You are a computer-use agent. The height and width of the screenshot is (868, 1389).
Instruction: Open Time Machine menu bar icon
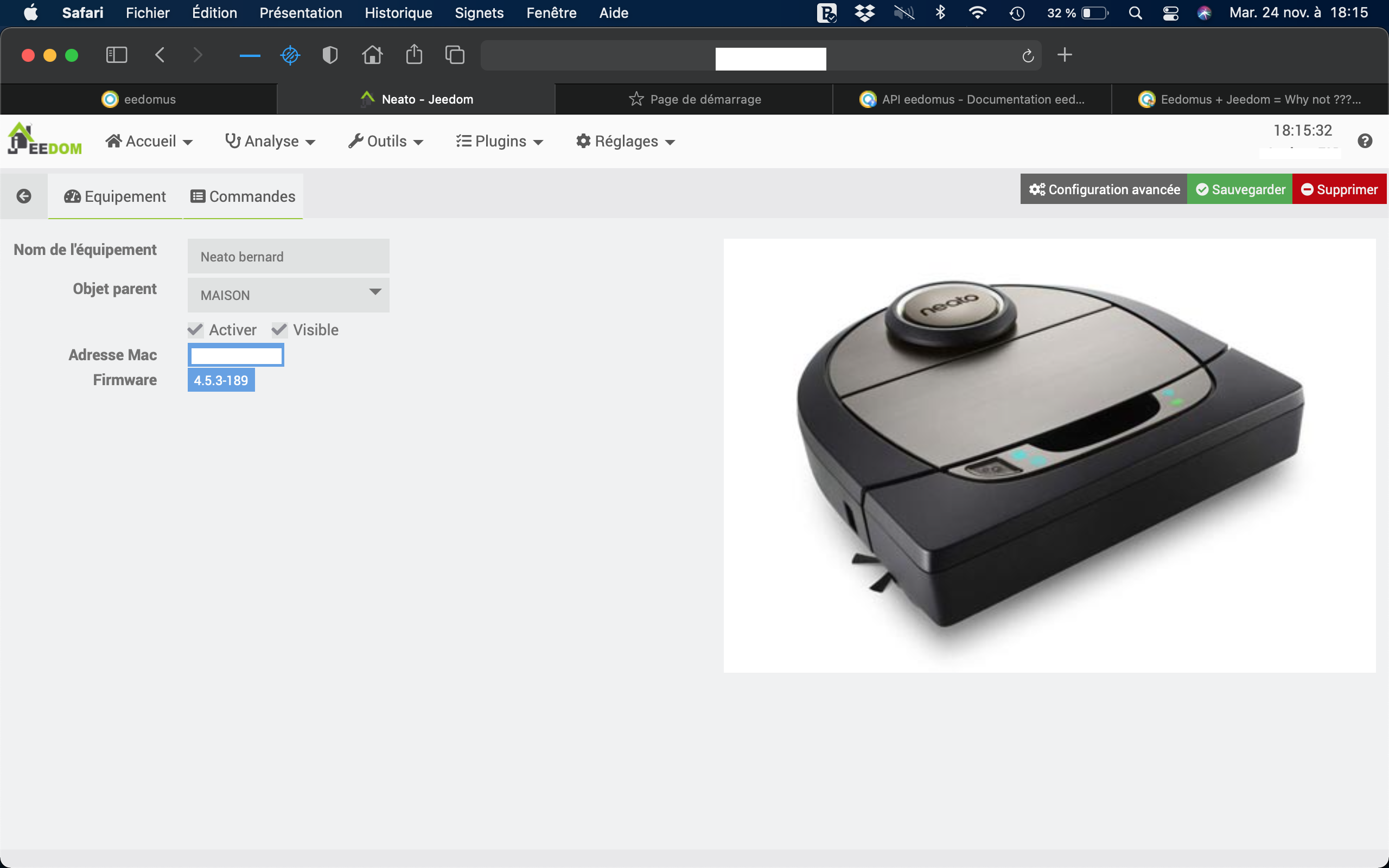click(1017, 12)
